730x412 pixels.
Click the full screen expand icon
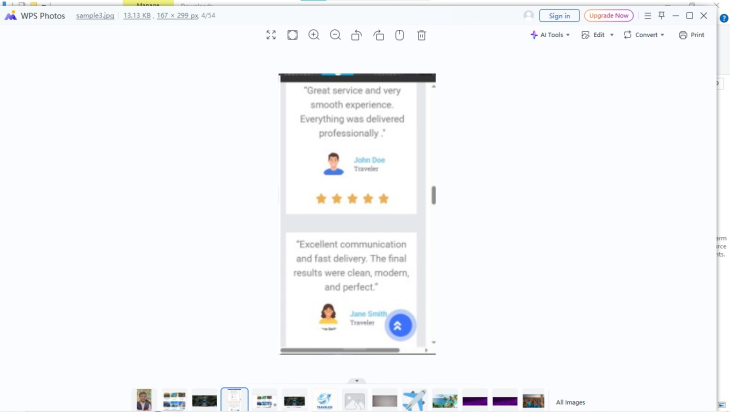(x=271, y=35)
